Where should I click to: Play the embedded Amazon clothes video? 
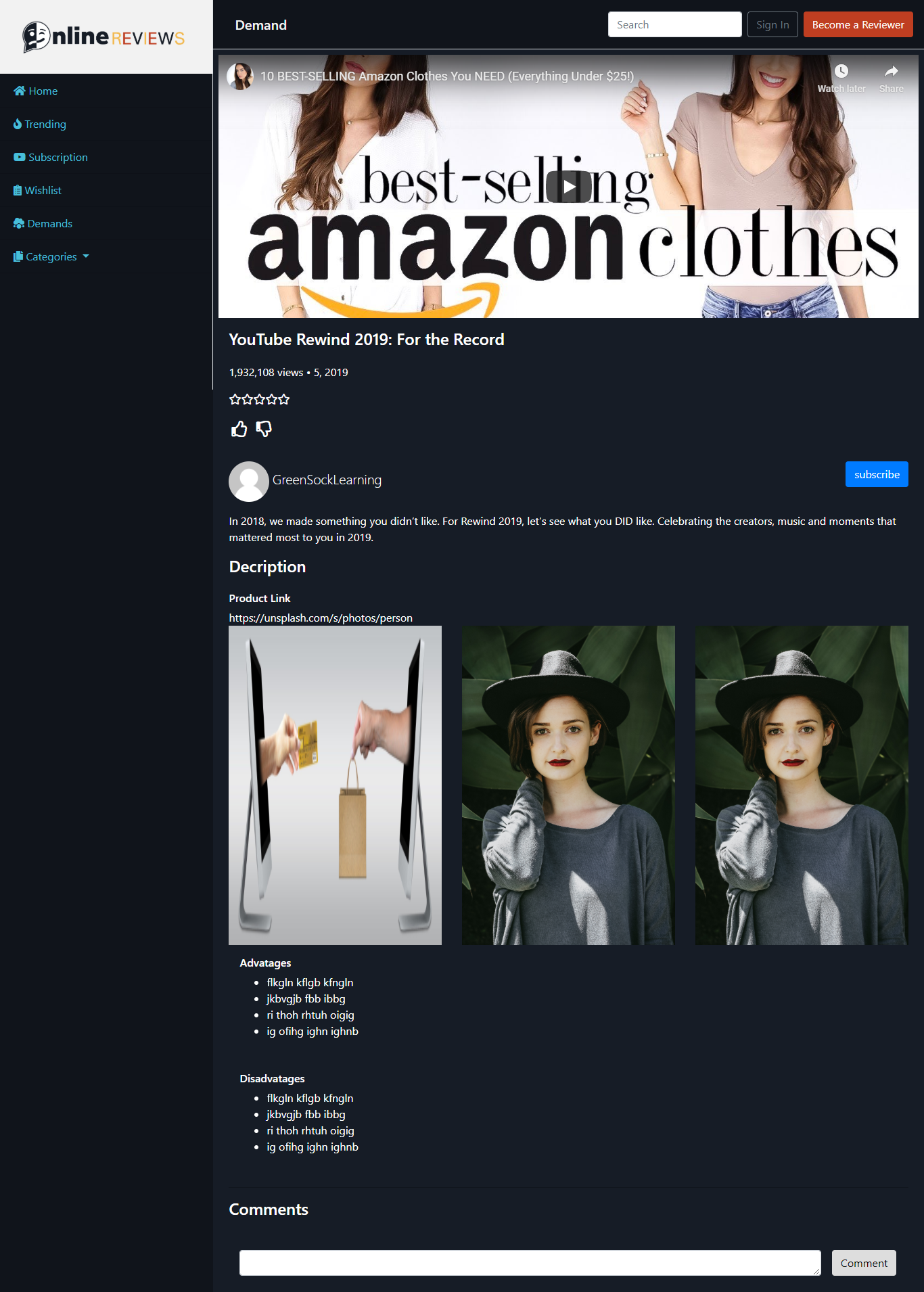[x=569, y=187]
